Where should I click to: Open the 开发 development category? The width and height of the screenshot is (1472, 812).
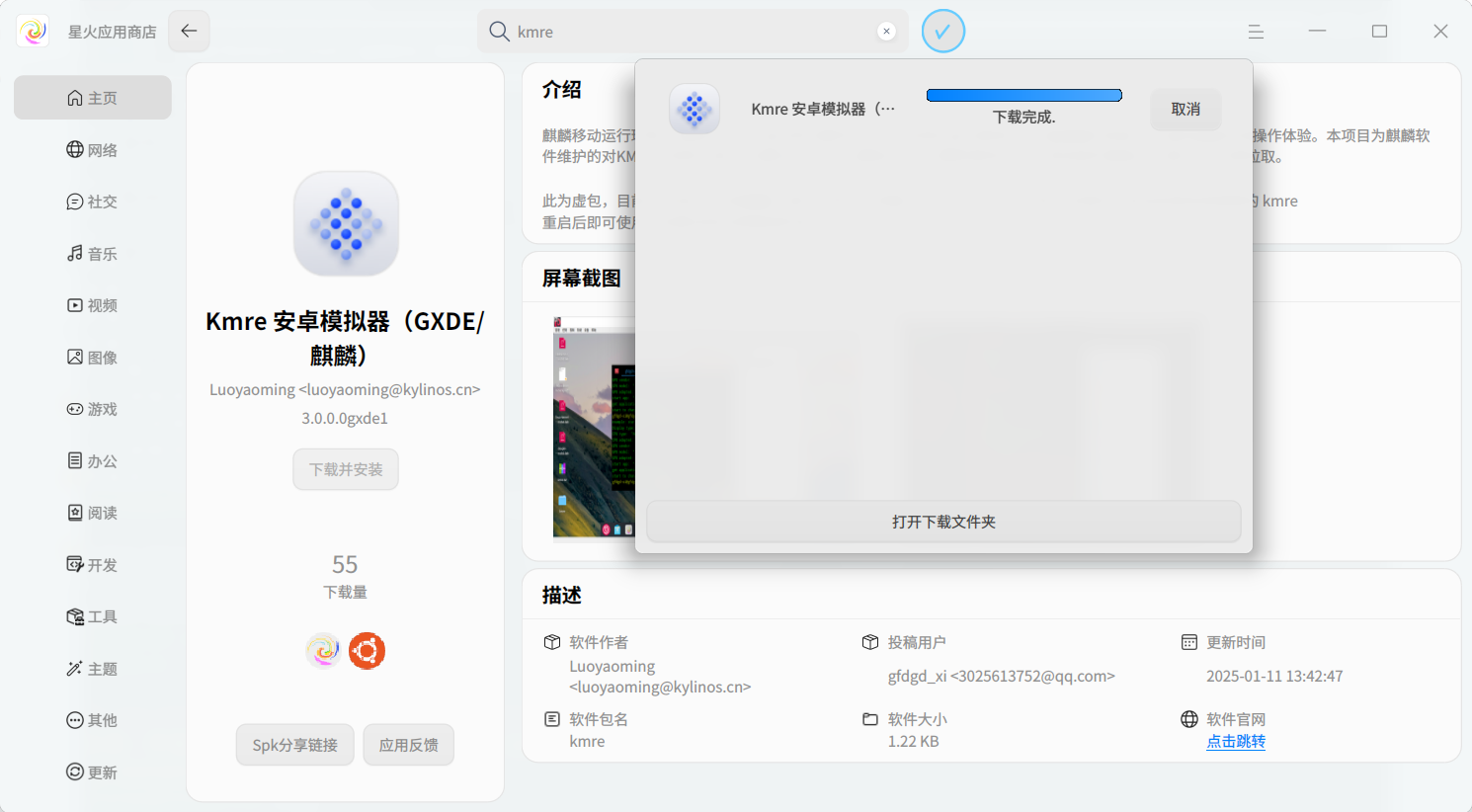tap(93, 565)
